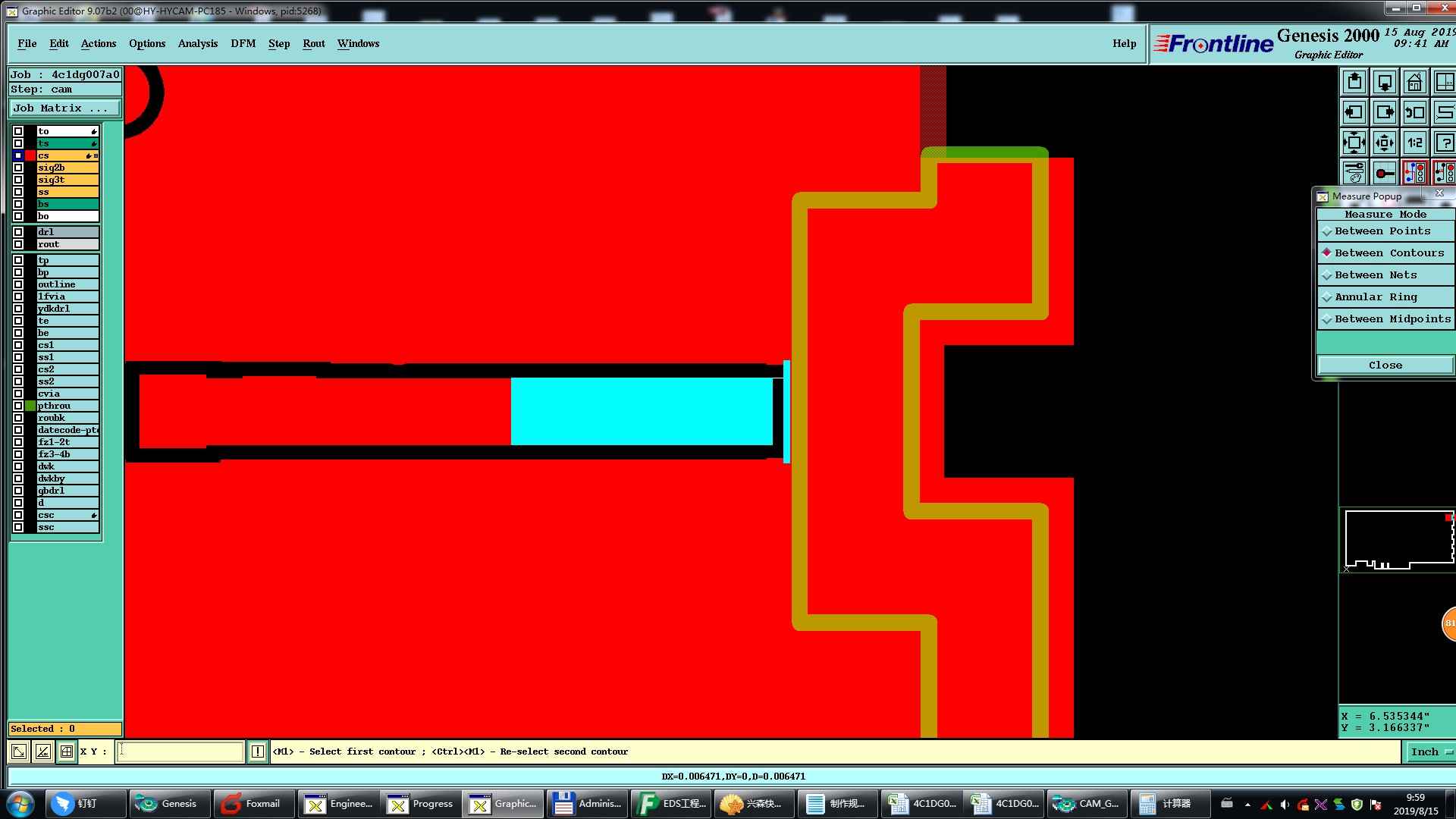Click the angle measure icon at bottom left
Viewport: 1456px width, 819px height.
(43, 752)
